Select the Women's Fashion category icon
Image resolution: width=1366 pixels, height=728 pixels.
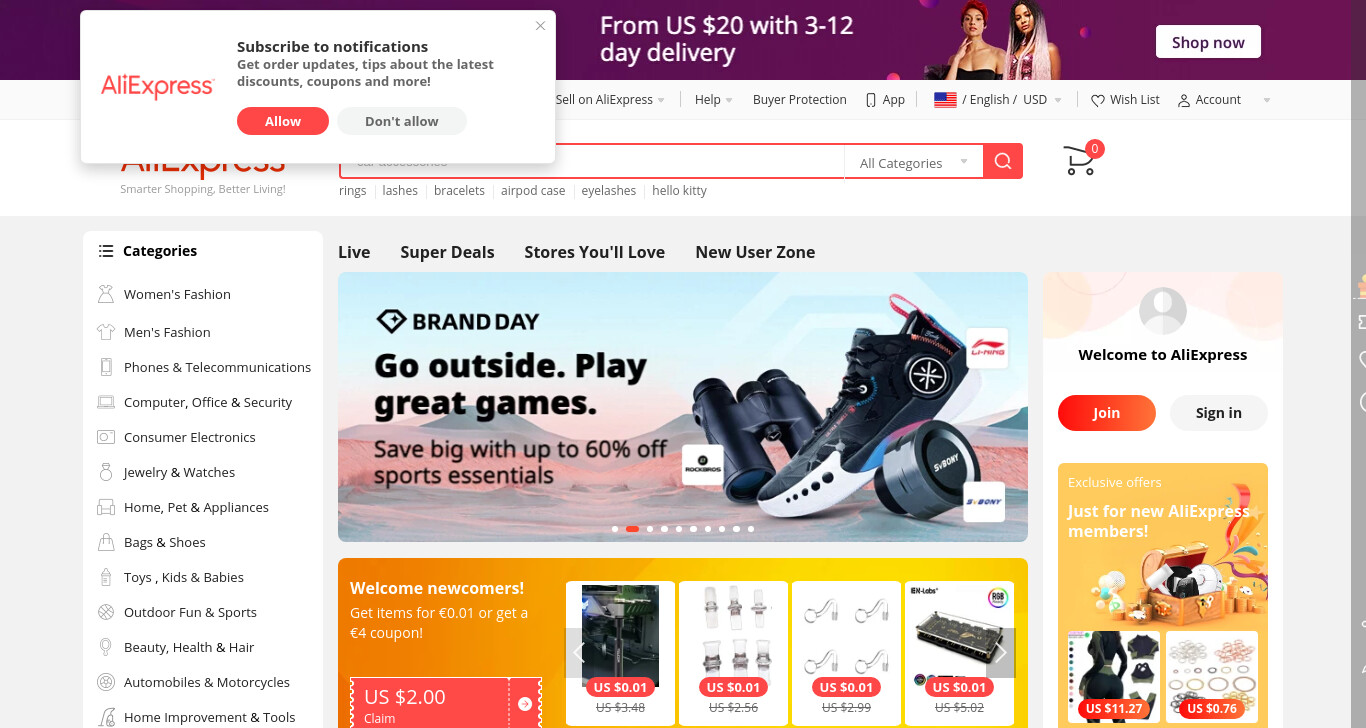point(106,294)
